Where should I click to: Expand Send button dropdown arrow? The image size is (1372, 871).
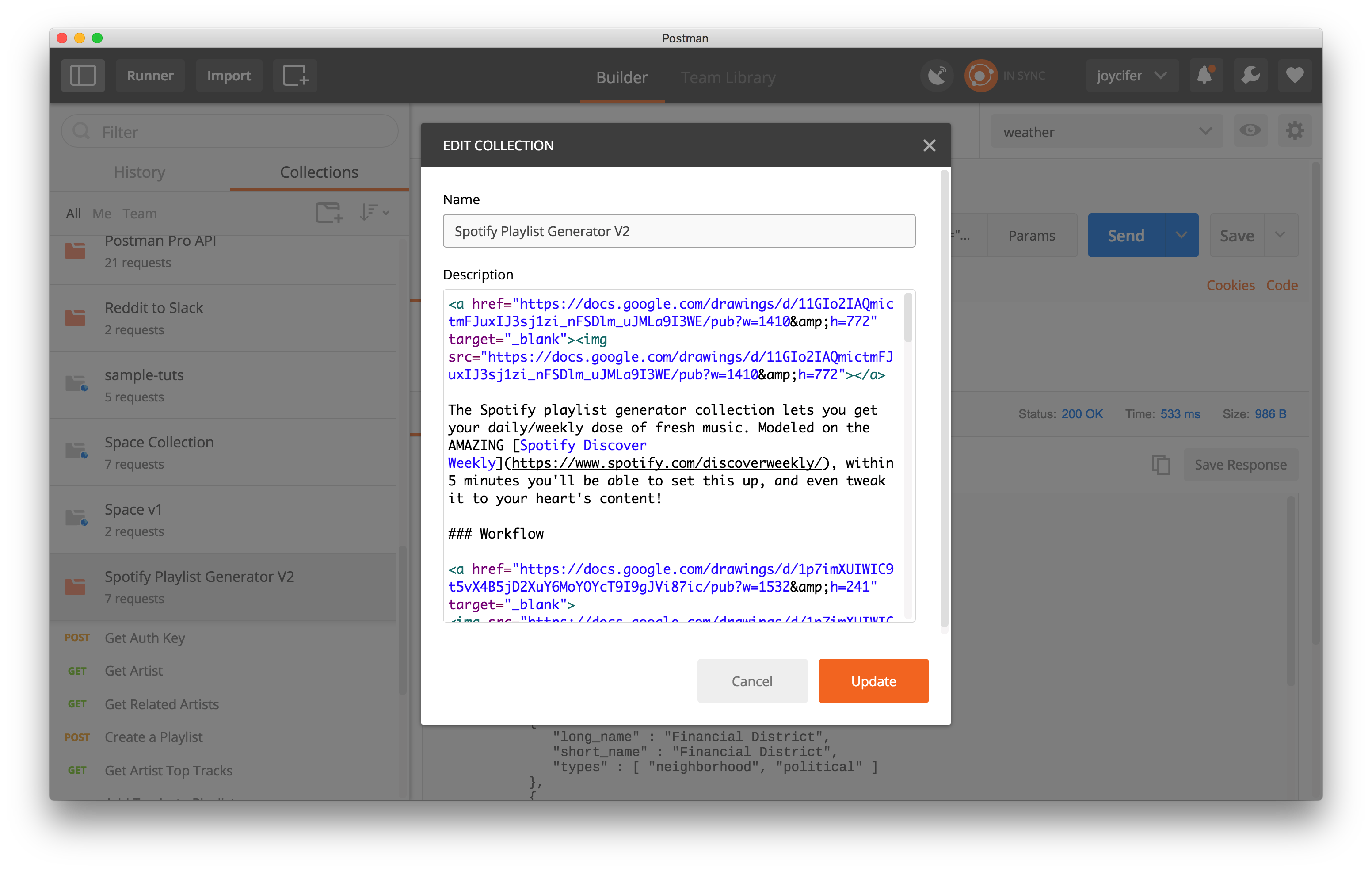(1181, 235)
